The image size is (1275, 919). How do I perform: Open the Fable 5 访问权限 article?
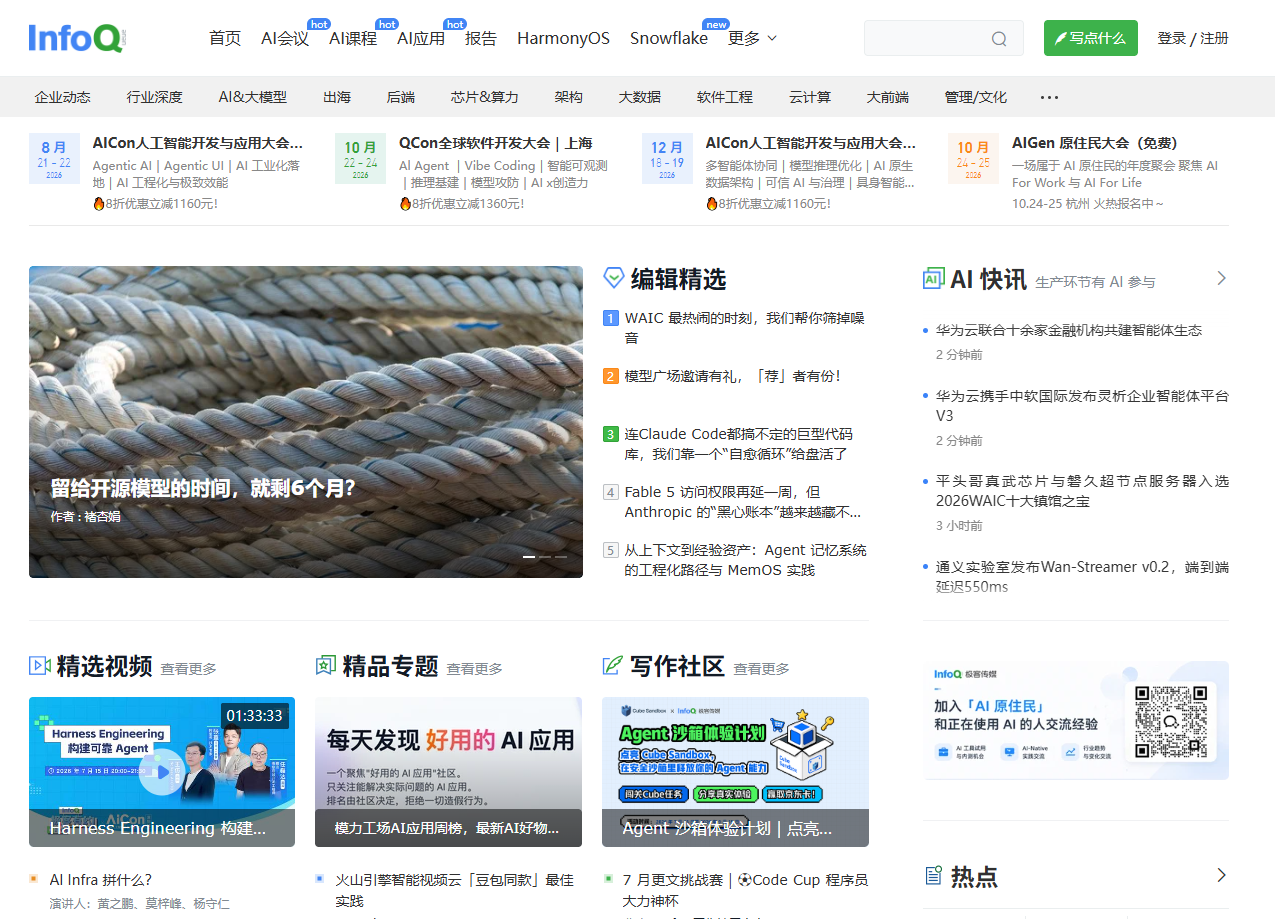point(743,502)
